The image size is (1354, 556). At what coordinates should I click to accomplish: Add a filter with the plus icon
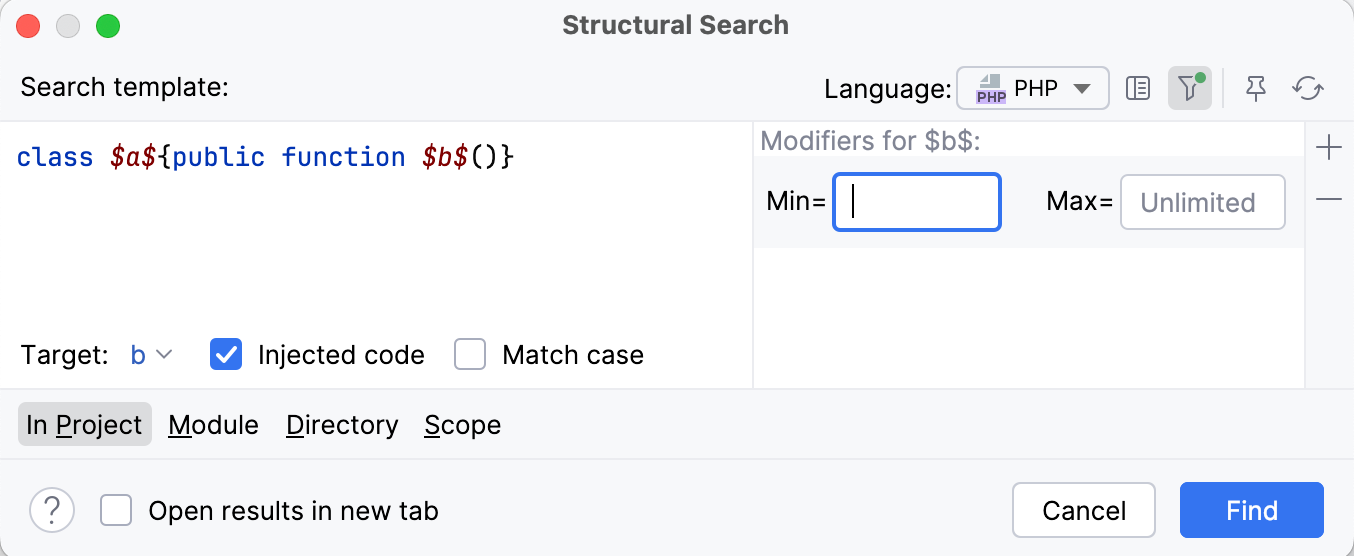pos(1329,149)
